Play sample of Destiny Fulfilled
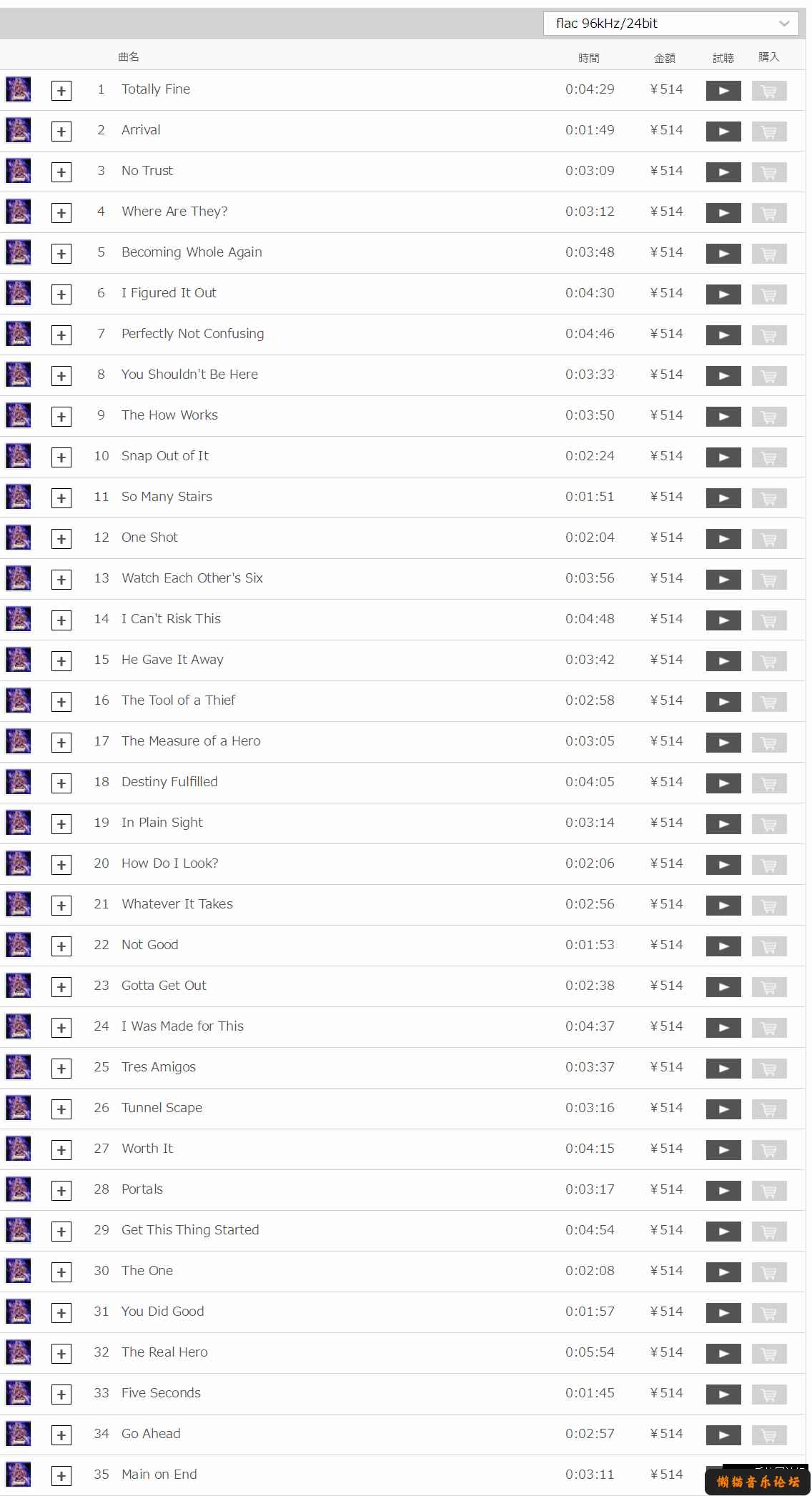 (x=723, y=783)
